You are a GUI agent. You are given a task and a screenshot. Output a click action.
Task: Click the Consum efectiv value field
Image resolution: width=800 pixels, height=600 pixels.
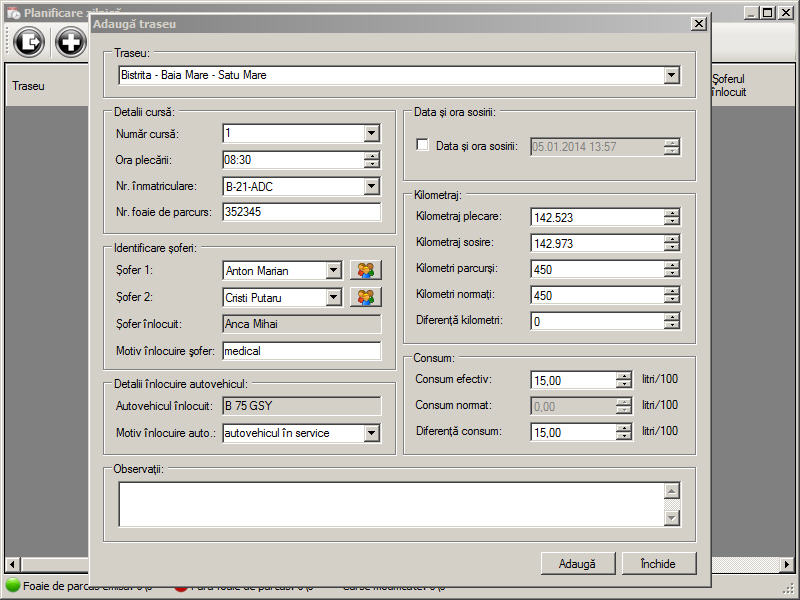click(573, 380)
